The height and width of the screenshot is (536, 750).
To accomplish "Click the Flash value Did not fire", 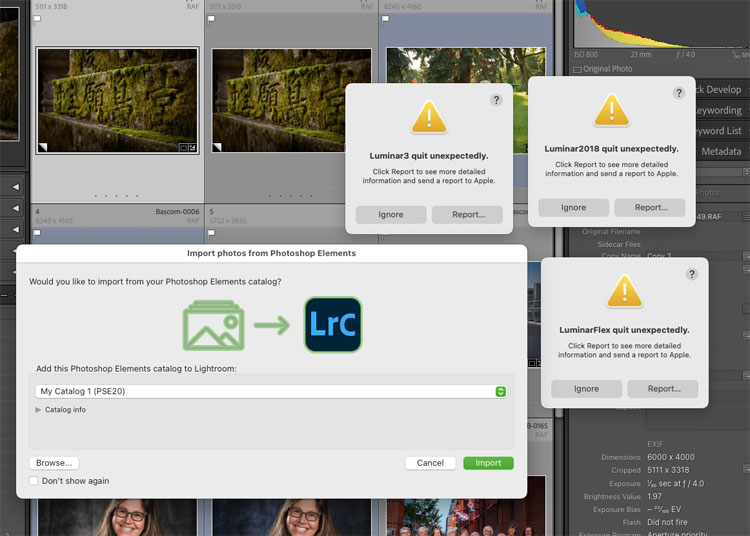I will [667, 522].
